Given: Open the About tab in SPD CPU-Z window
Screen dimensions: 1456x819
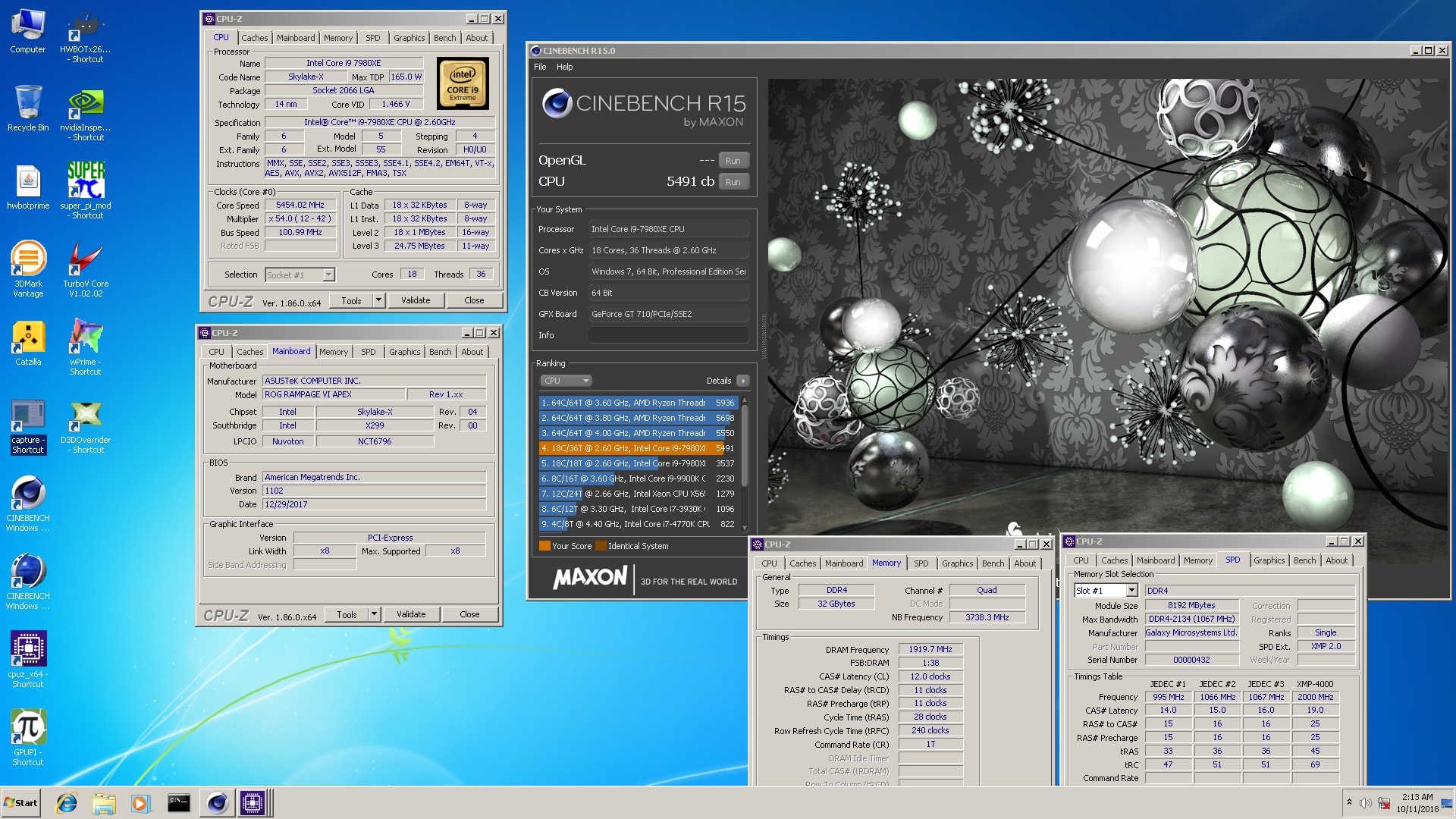Looking at the screenshot, I should pos(1337,560).
